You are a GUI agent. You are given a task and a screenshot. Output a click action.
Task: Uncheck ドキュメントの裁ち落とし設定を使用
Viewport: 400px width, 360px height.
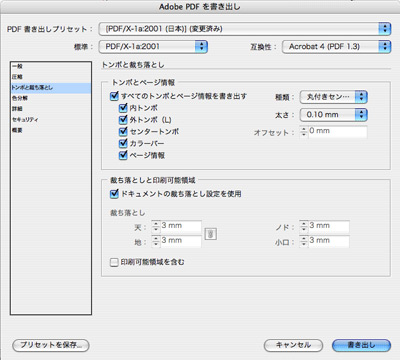click(x=114, y=194)
